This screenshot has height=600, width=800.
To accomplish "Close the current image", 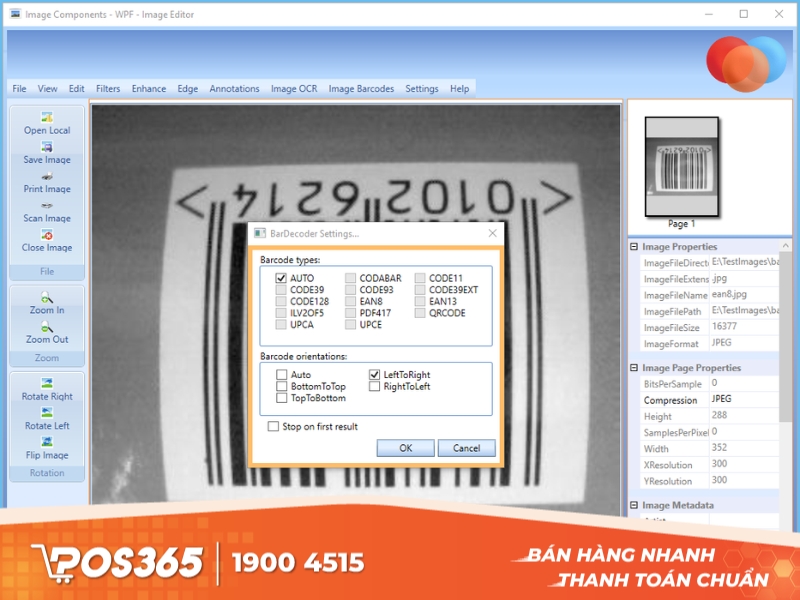I will pos(46,241).
